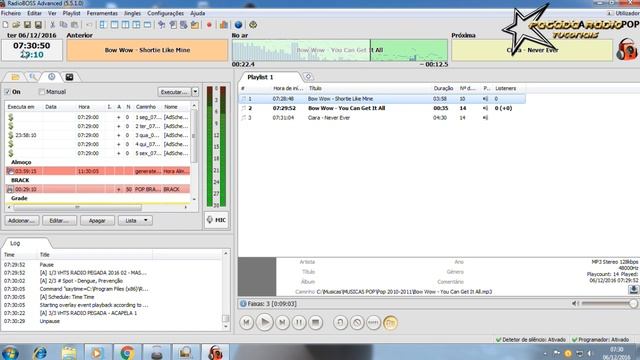The width and height of the screenshot is (640, 360).
Task: Click the Duração column header
Action: [443, 88]
